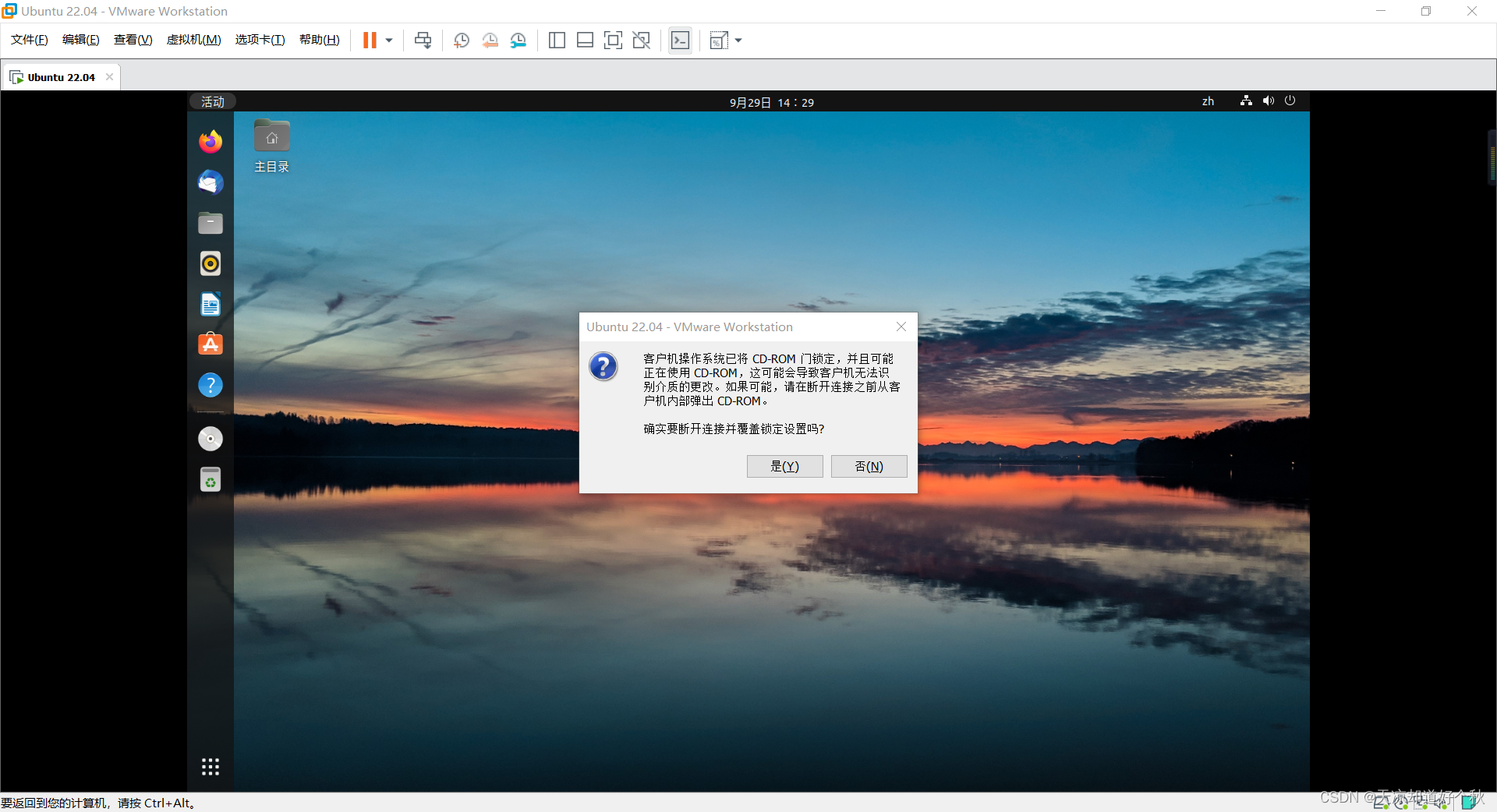1497x812 pixels.
Task: Open the Ubuntu 活动 overview
Action: point(212,101)
